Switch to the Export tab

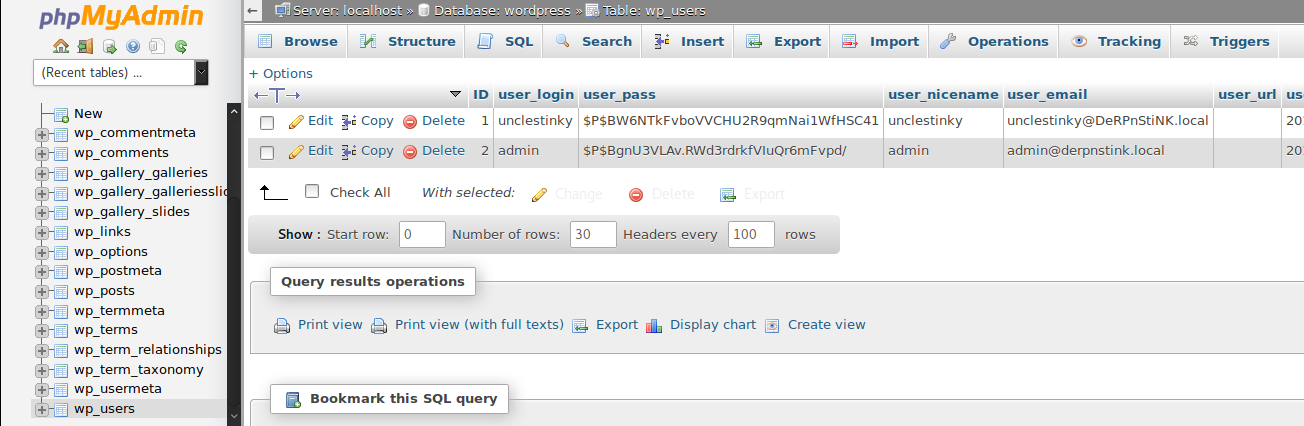tap(784, 41)
